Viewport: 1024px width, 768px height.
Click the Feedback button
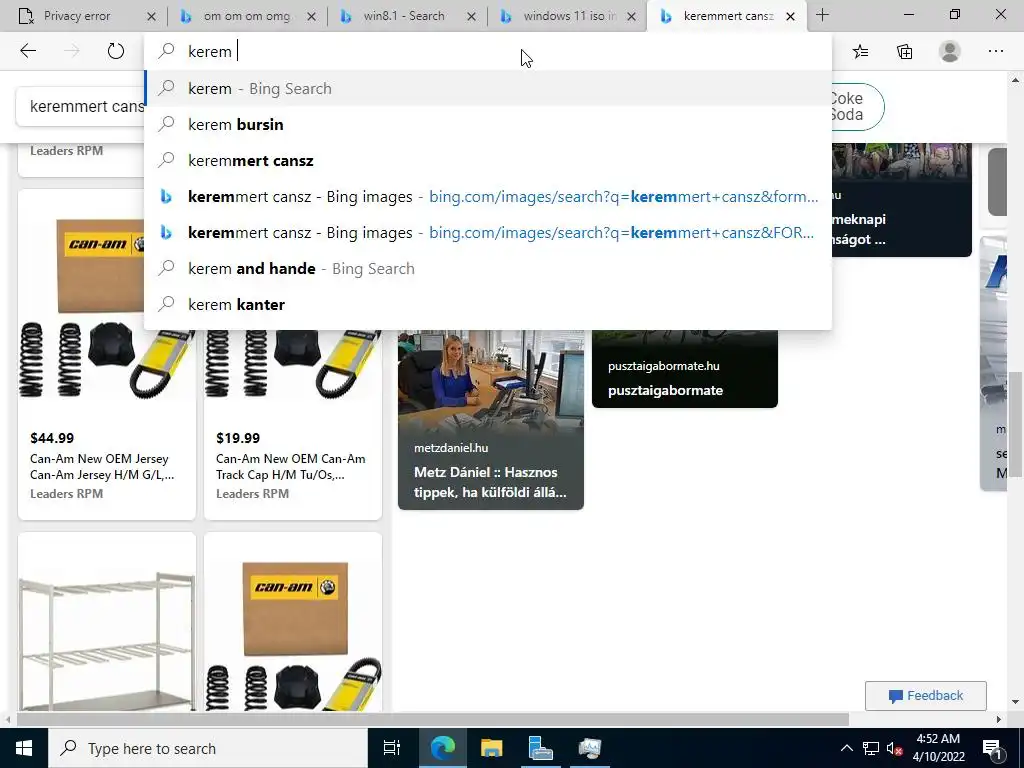925,696
